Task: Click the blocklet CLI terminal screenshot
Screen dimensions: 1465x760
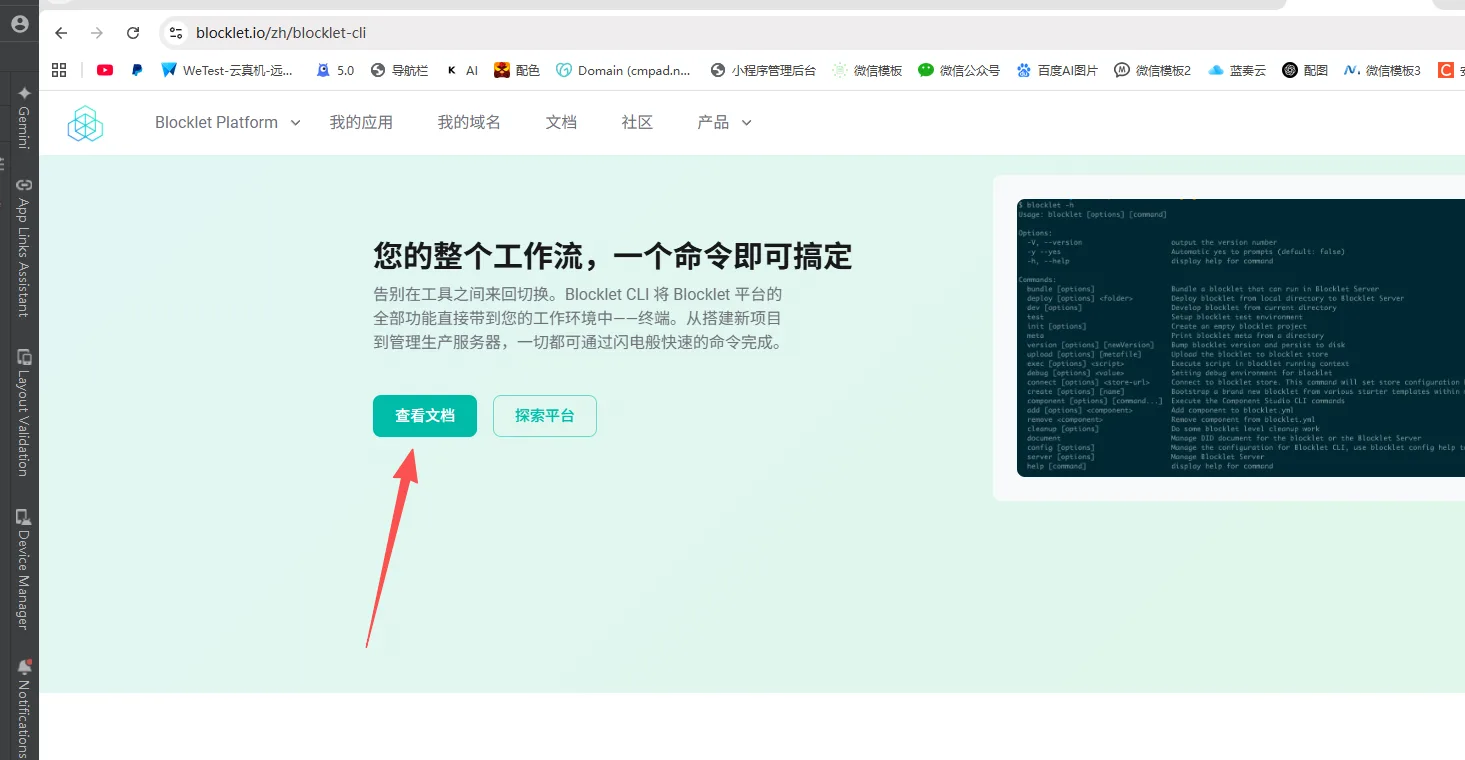Action: [x=1240, y=338]
